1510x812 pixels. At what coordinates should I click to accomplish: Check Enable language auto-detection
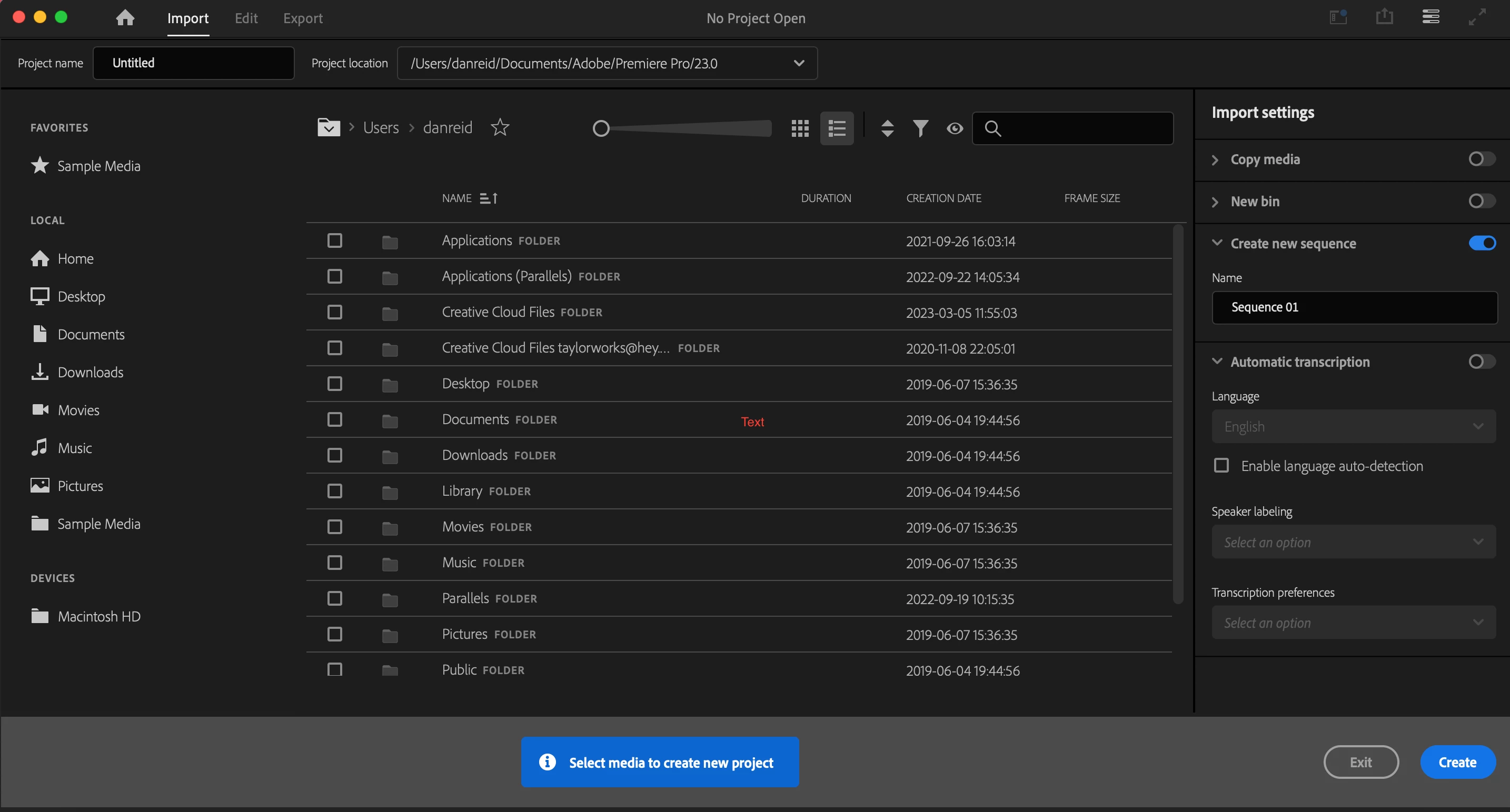click(1221, 465)
